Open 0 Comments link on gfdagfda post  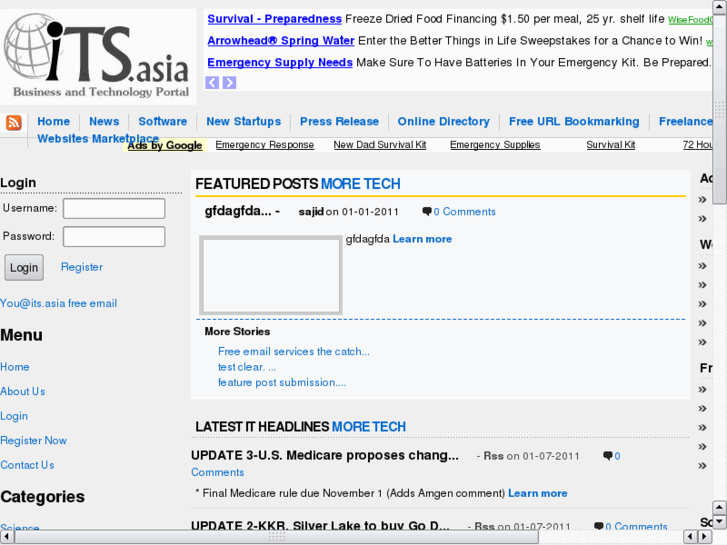(x=465, y=212)
